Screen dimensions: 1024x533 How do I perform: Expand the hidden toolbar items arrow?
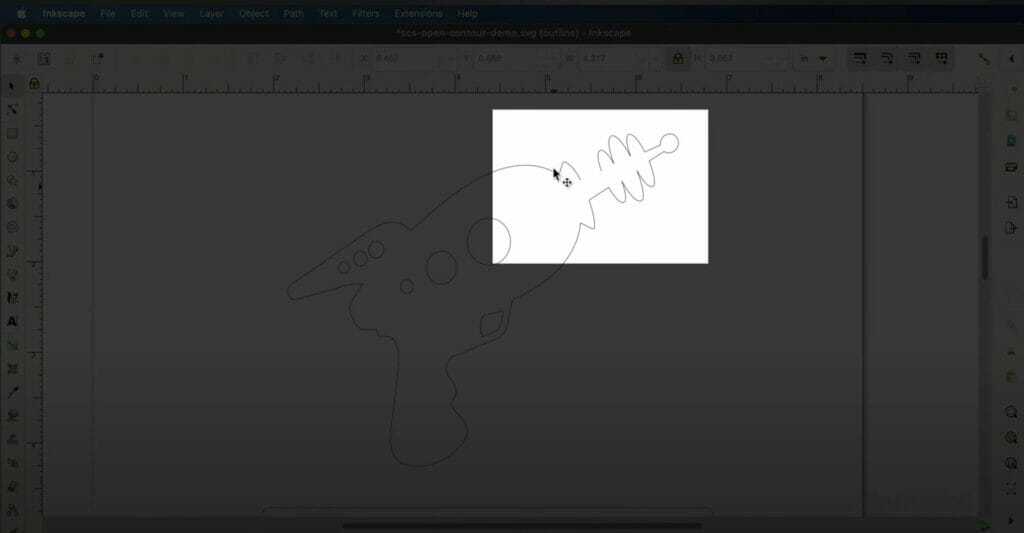pyautogui.click(x=1010, y=59)
